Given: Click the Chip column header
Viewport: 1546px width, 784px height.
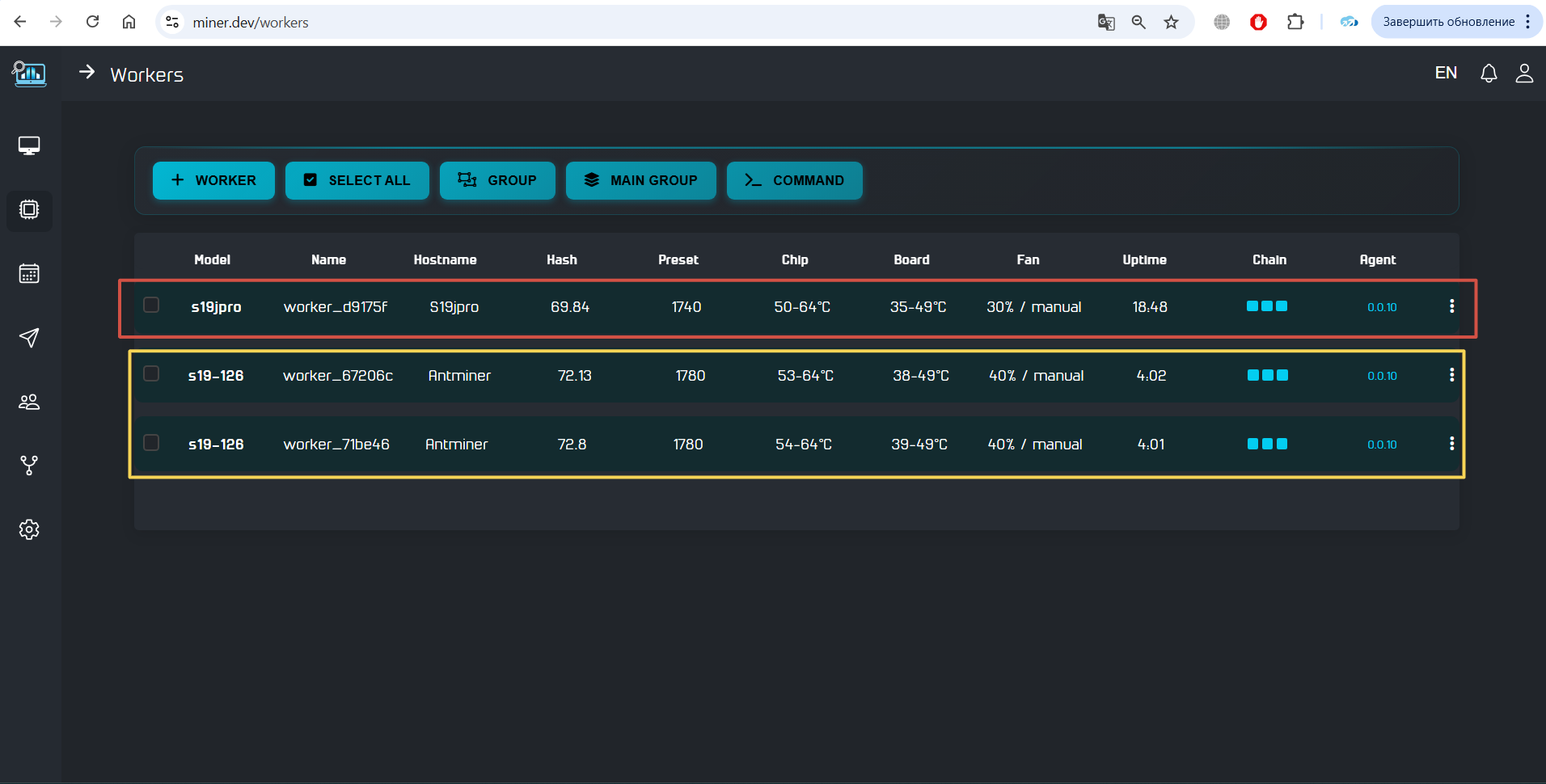Looking at the screenshot, I should (795, 259).
